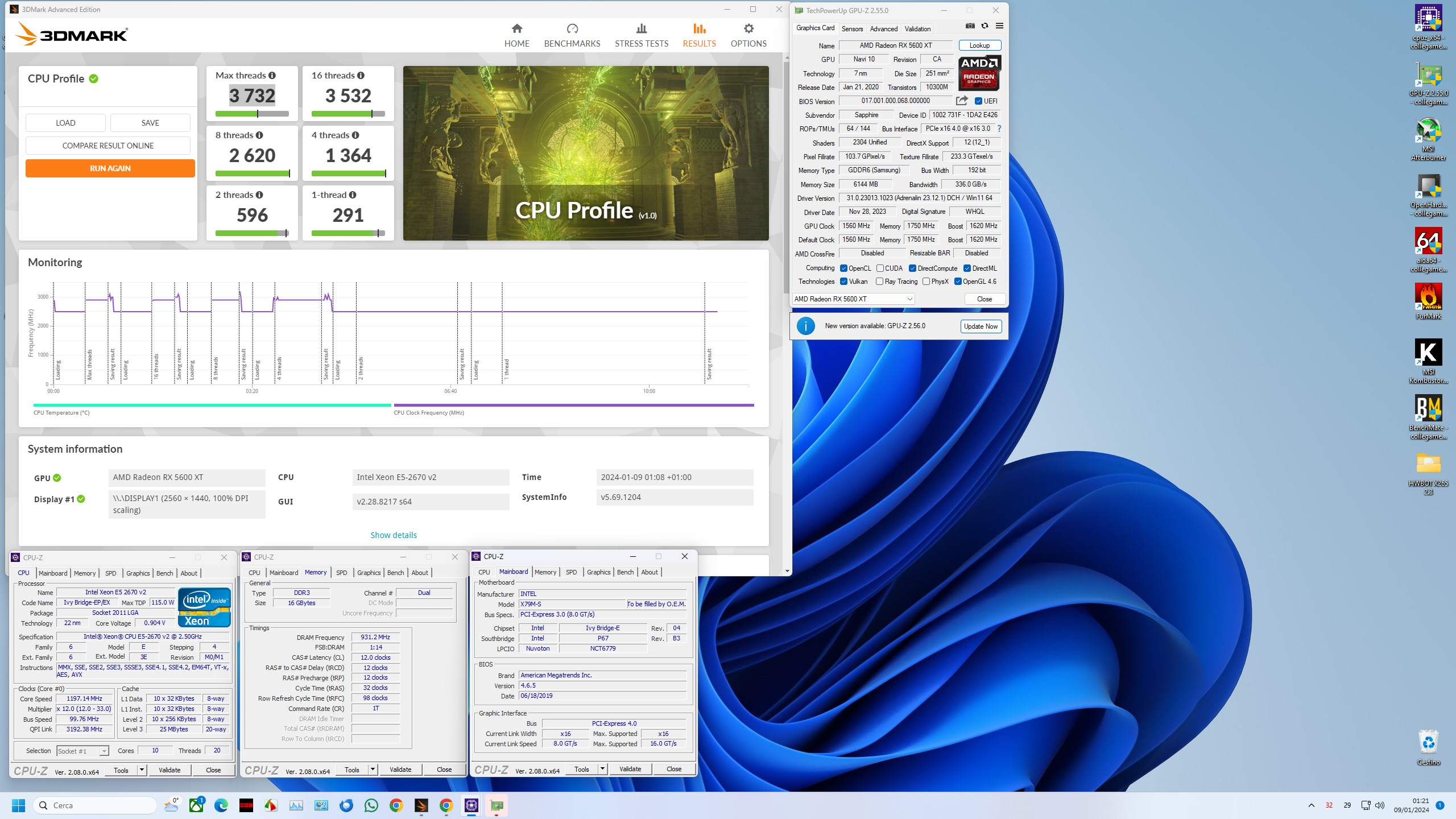Open aida64 desktop shortcut
The width and height of the screenshot is (1456, 819).
(x=1428, y=250)
